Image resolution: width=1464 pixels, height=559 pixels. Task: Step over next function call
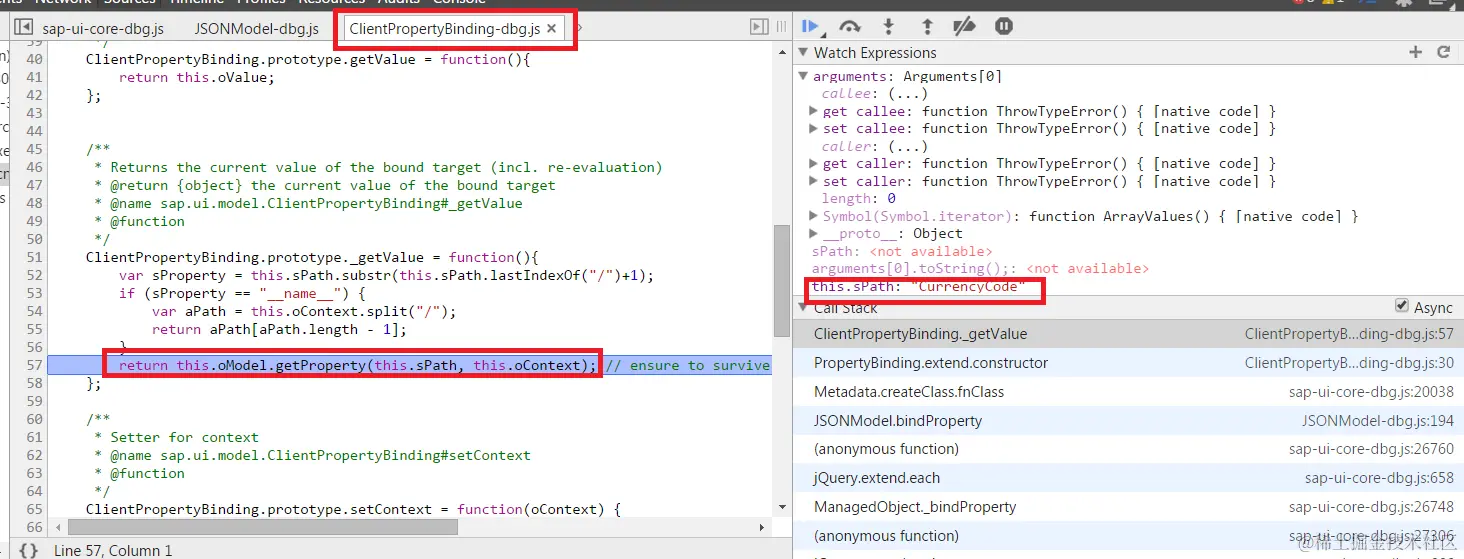click(x=850, y=27)
